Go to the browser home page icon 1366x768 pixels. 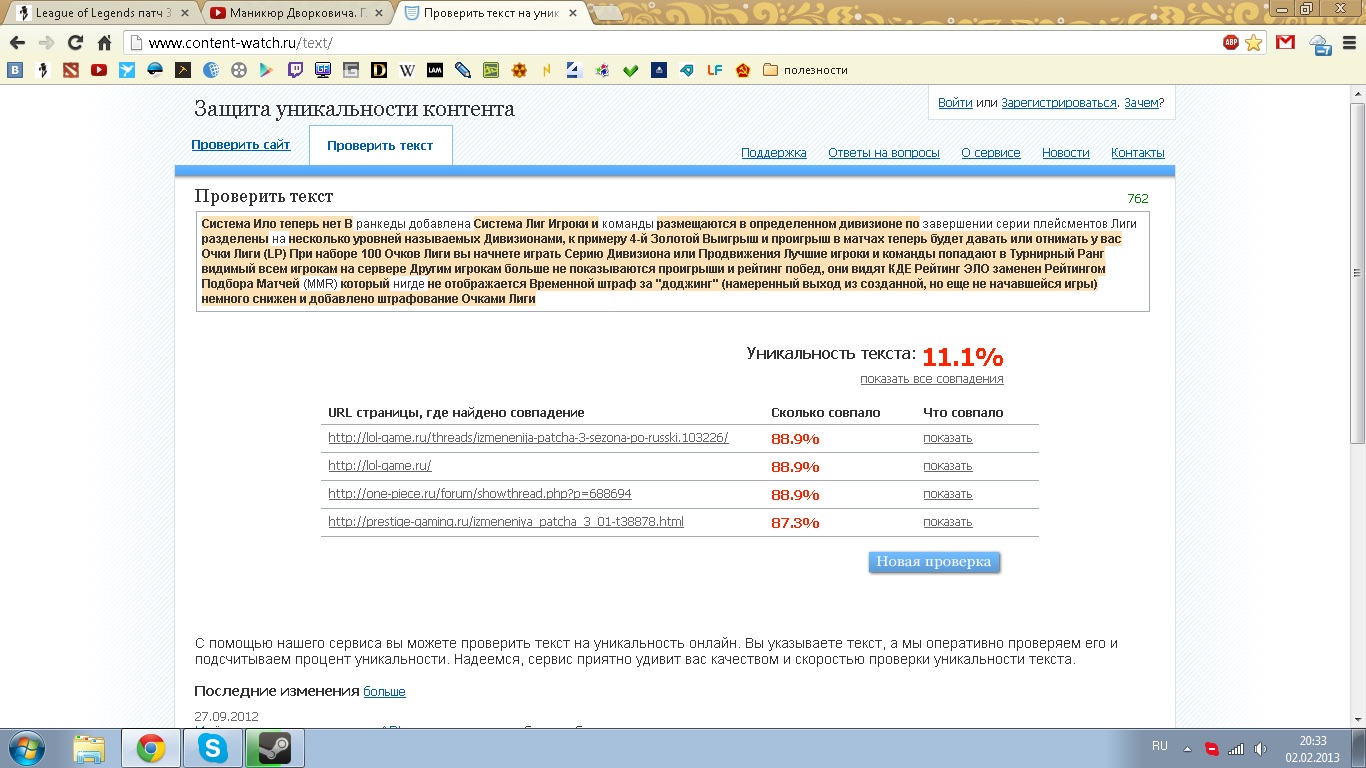(104, 43)
